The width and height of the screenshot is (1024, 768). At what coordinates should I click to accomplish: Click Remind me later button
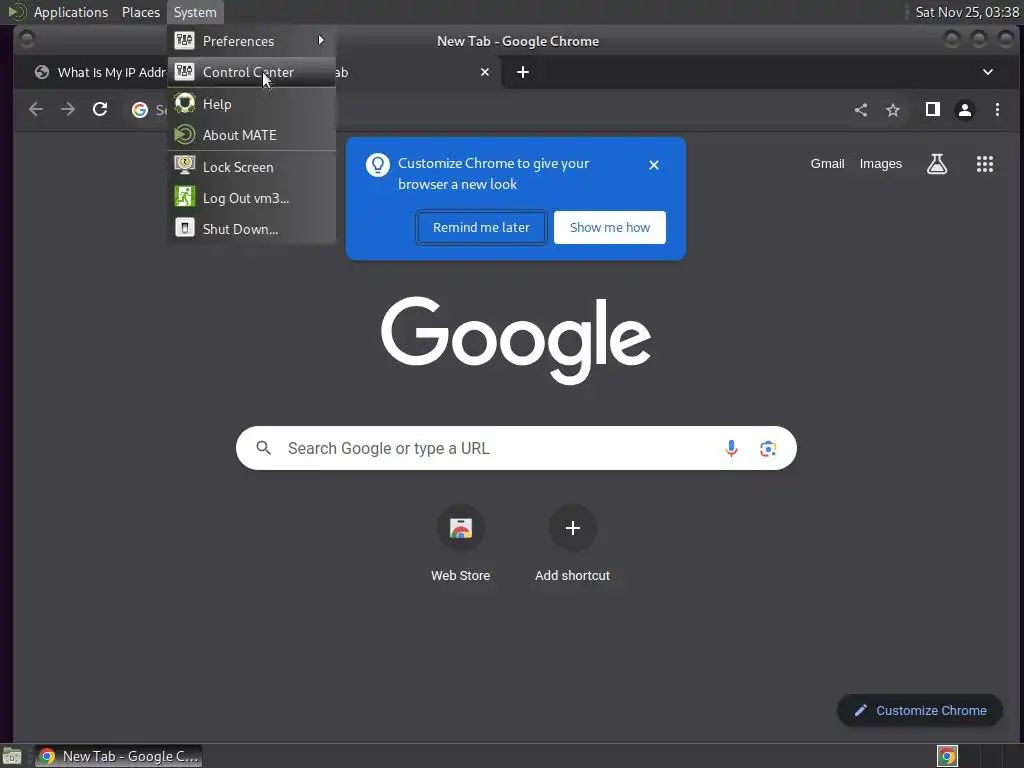tap(481, 227)
